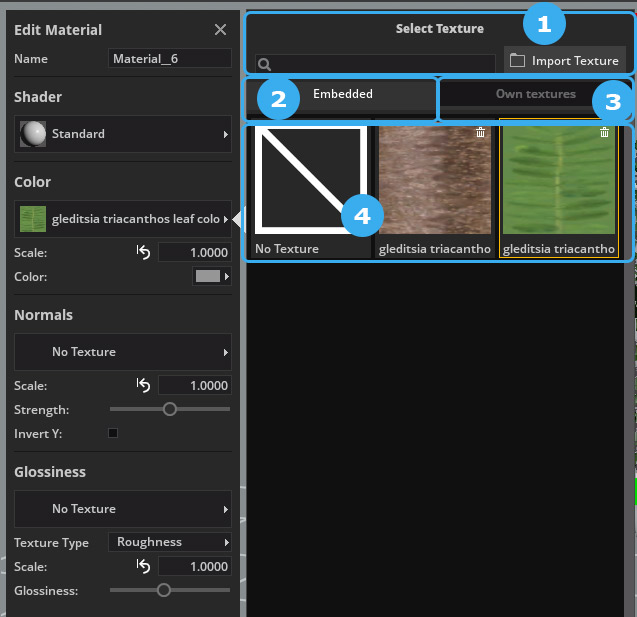Click trash icon on leaf texture
The width and height of the screenshot is (637, 617).
[604, 132]
